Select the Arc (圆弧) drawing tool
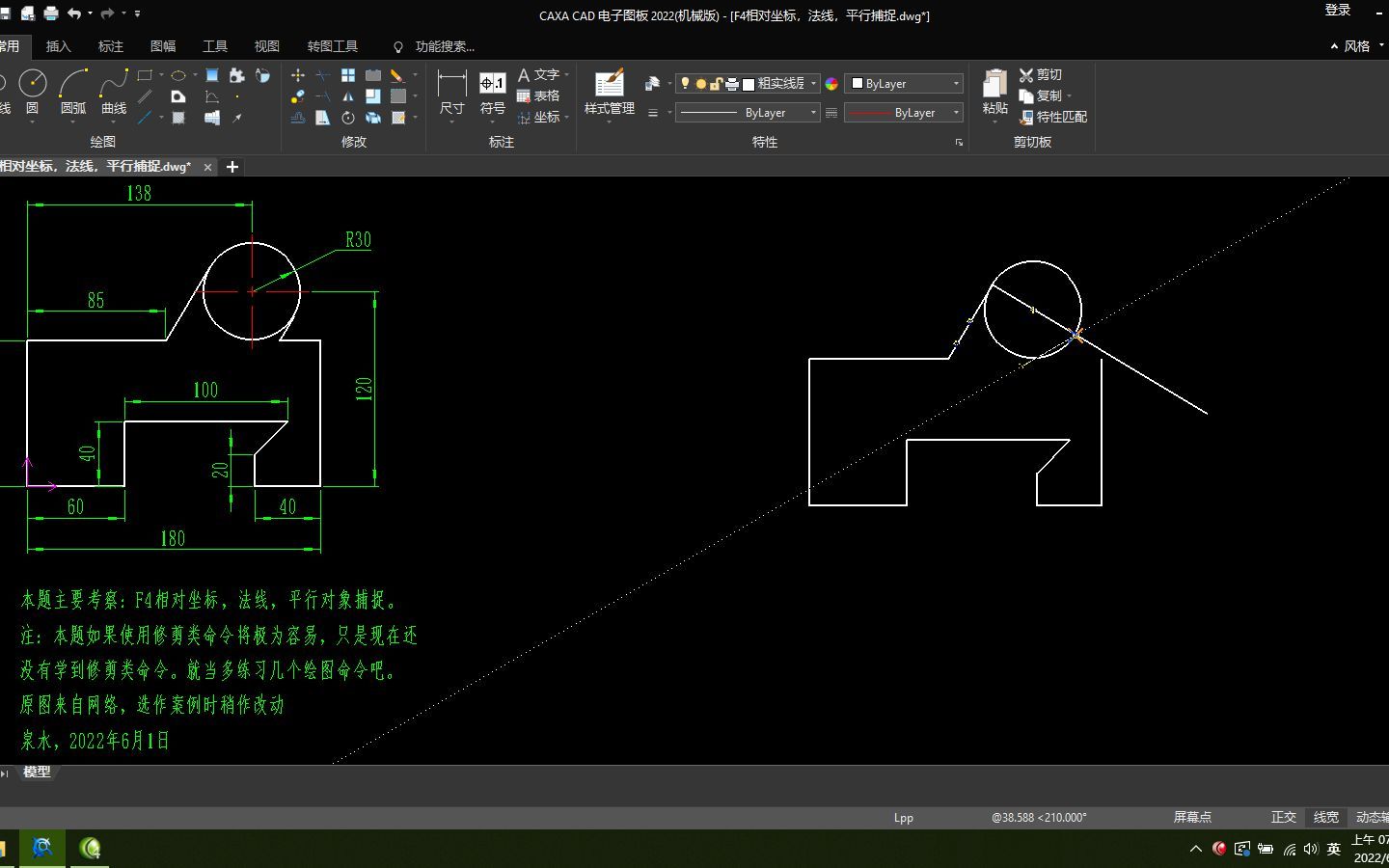This screenshot has width=1389, height=868. point(73,92)
